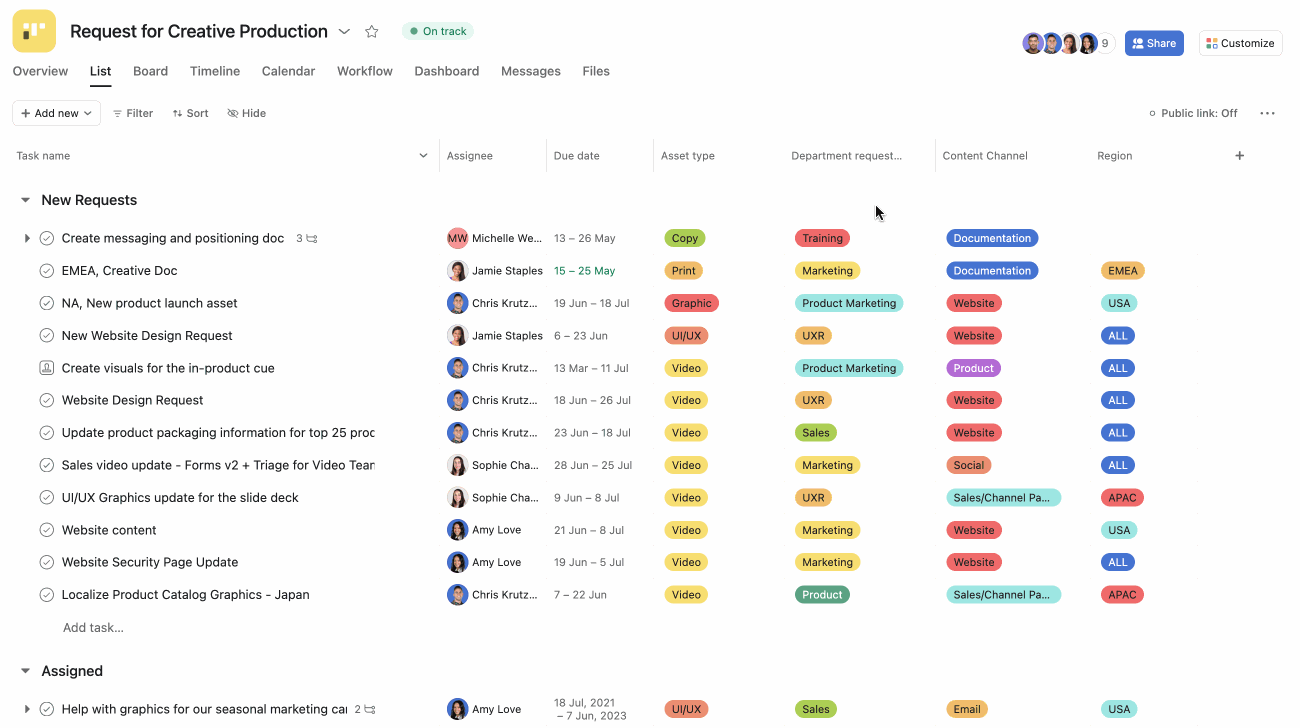Switch to the Board tab
Screen dimensions: 1300x728
[150, 71]
